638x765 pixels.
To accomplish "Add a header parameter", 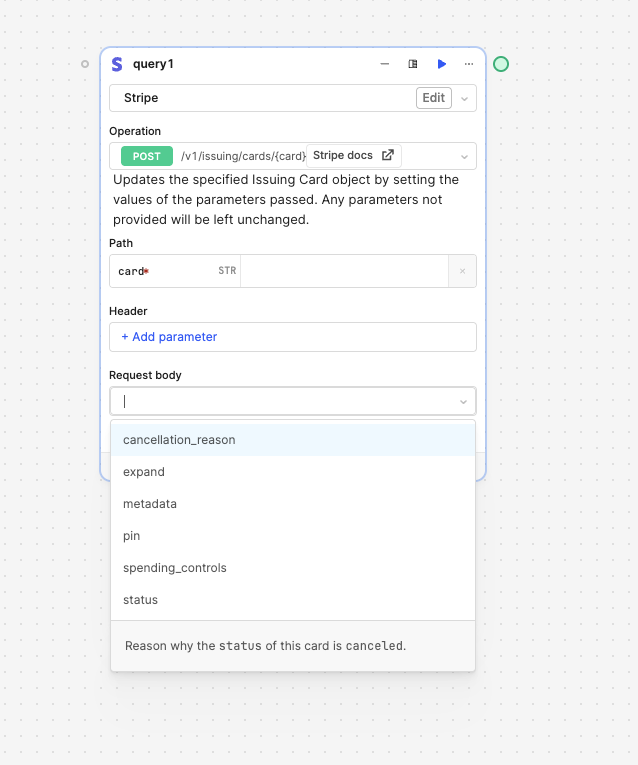I will (x=169, y=337).
